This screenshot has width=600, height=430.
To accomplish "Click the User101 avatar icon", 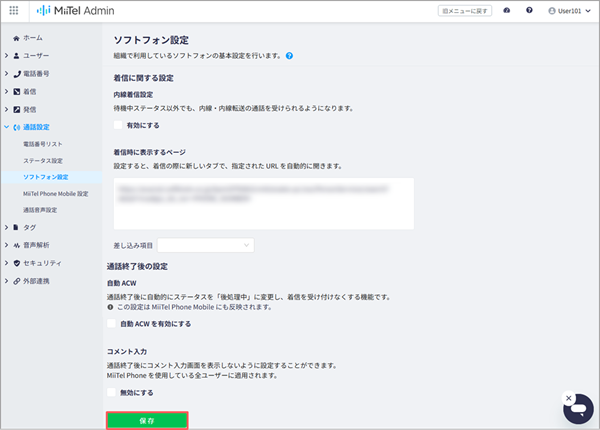I will tap(552, 11).
